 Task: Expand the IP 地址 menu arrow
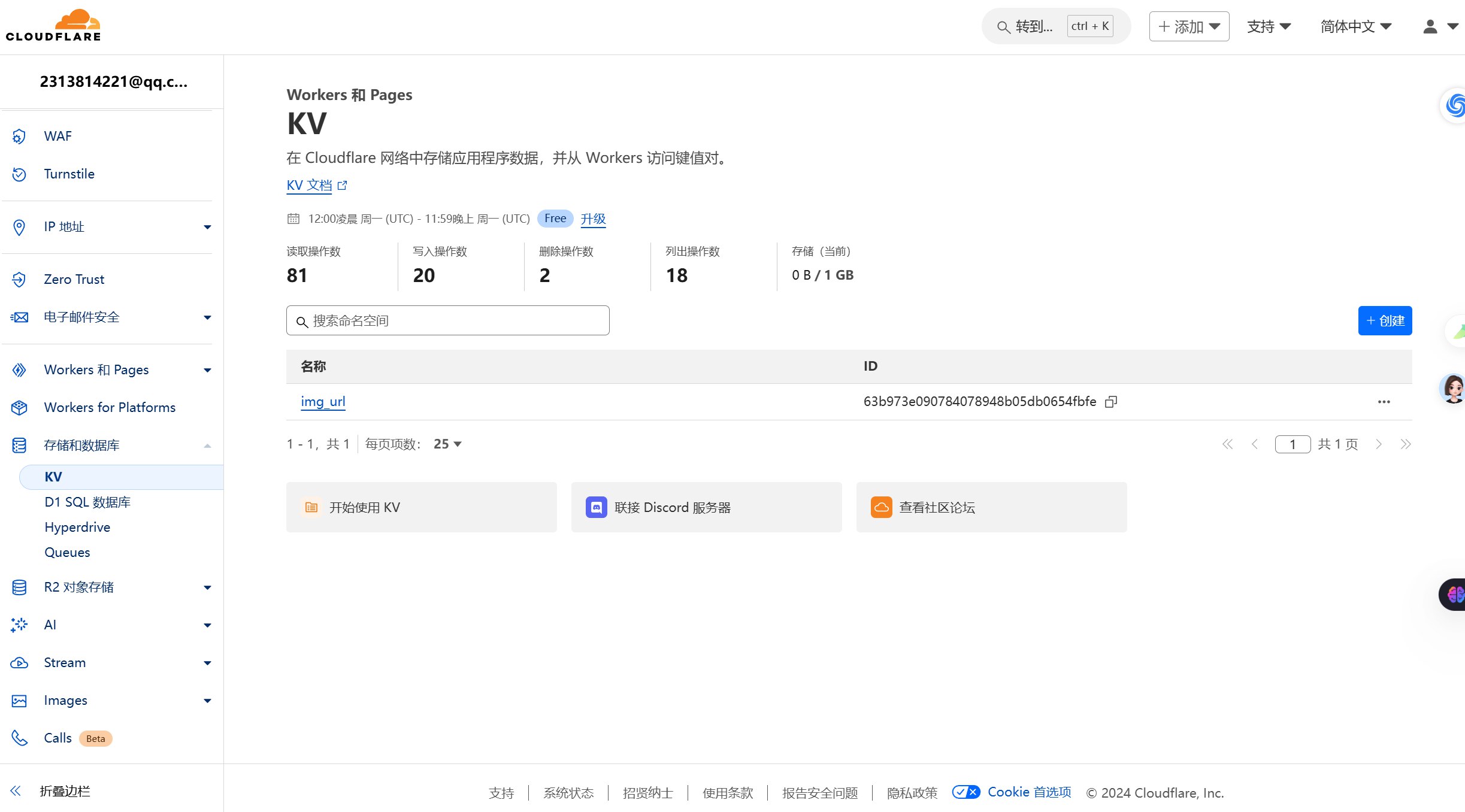click(207, 227)
